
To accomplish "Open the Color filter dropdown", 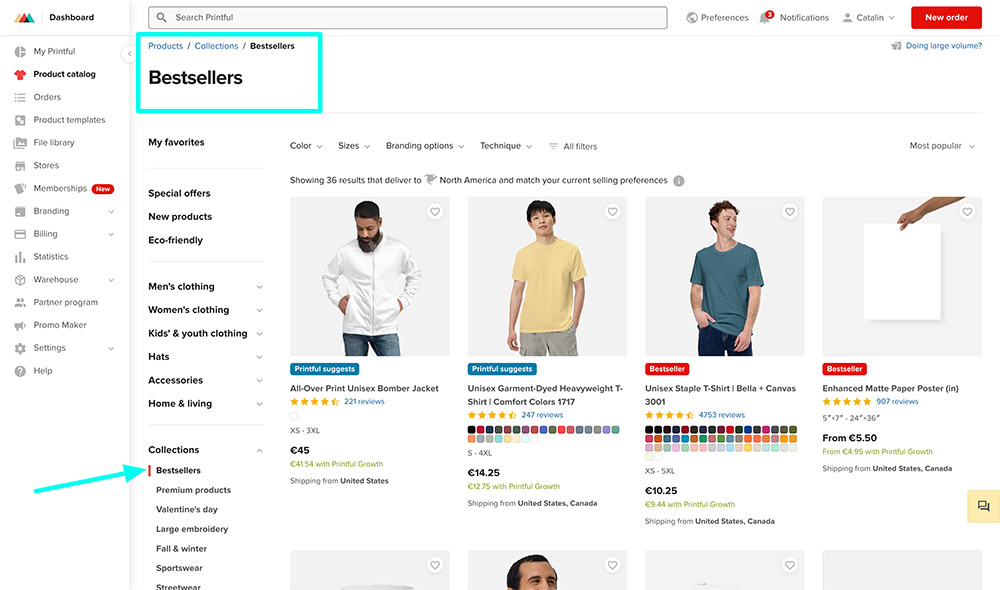I will pyautogui.click(x=306, y=146).
